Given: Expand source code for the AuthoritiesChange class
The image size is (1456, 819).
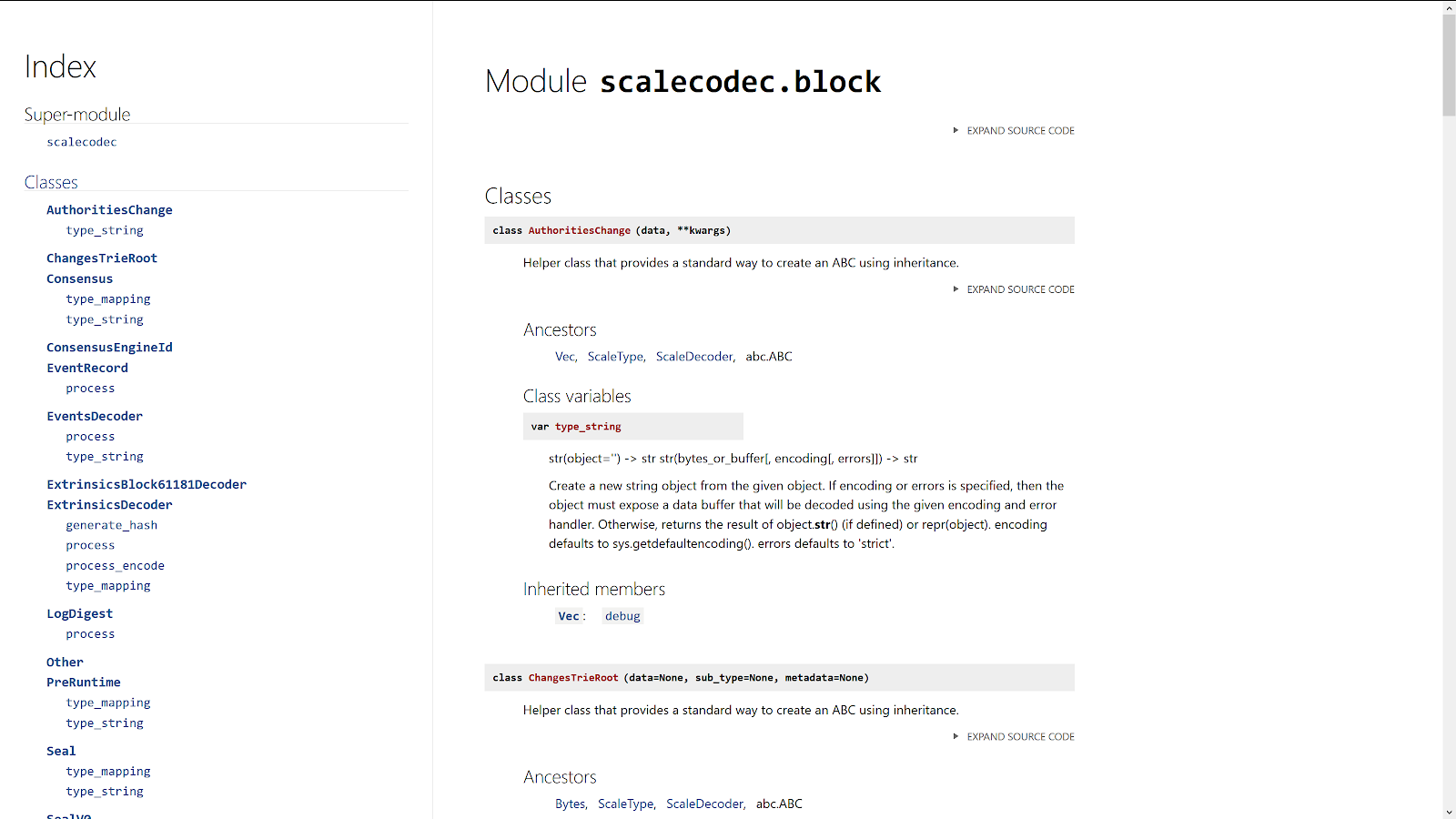Looking at the screenshot, I should click(x=1019, y=289).
